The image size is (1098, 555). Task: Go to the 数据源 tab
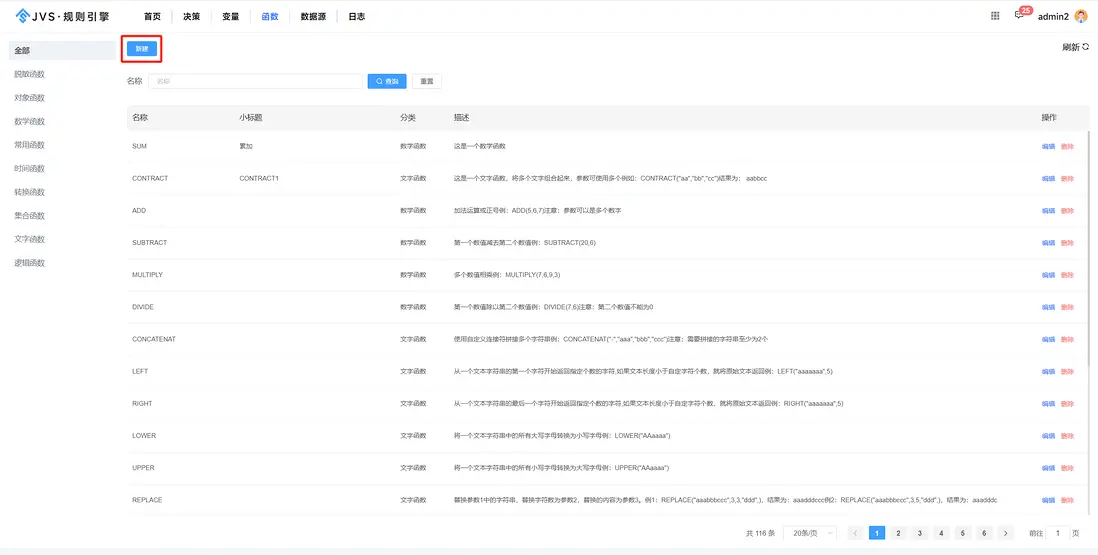click(313, 16)
